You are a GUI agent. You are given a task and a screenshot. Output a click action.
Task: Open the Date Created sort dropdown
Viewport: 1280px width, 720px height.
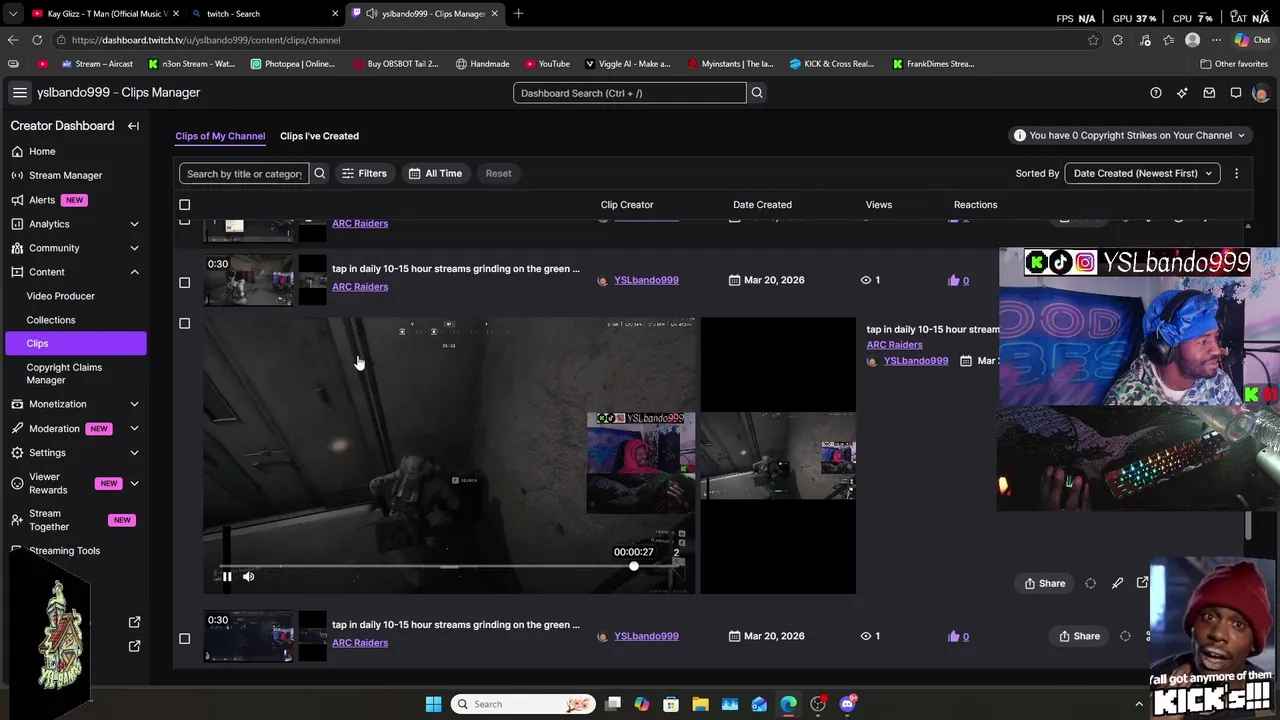click(x=1142, y=173)
